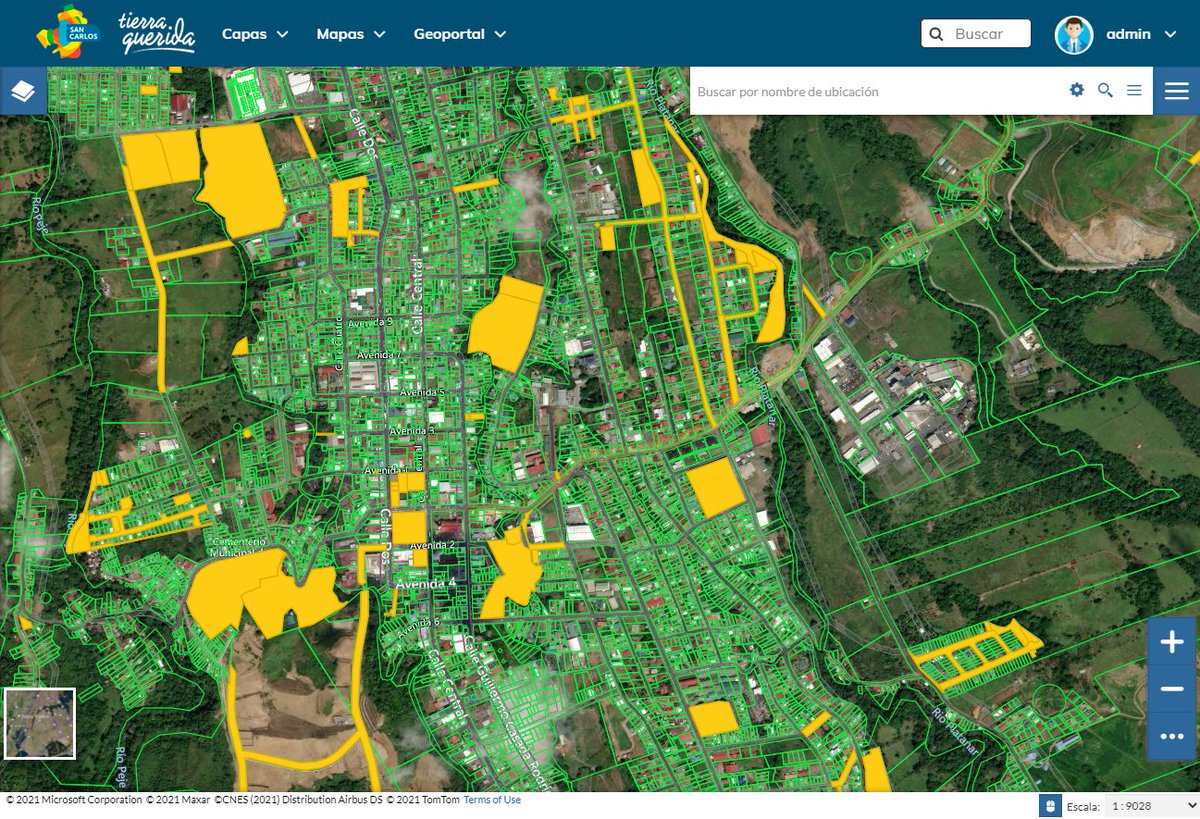Click the Avenida 4 map label
The image size is (1200, 819).
tap(426, 583)
